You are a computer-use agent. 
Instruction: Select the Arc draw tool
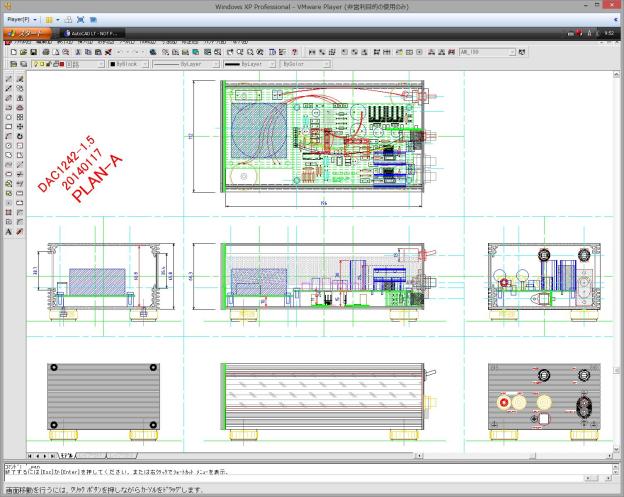pos(9,137)
